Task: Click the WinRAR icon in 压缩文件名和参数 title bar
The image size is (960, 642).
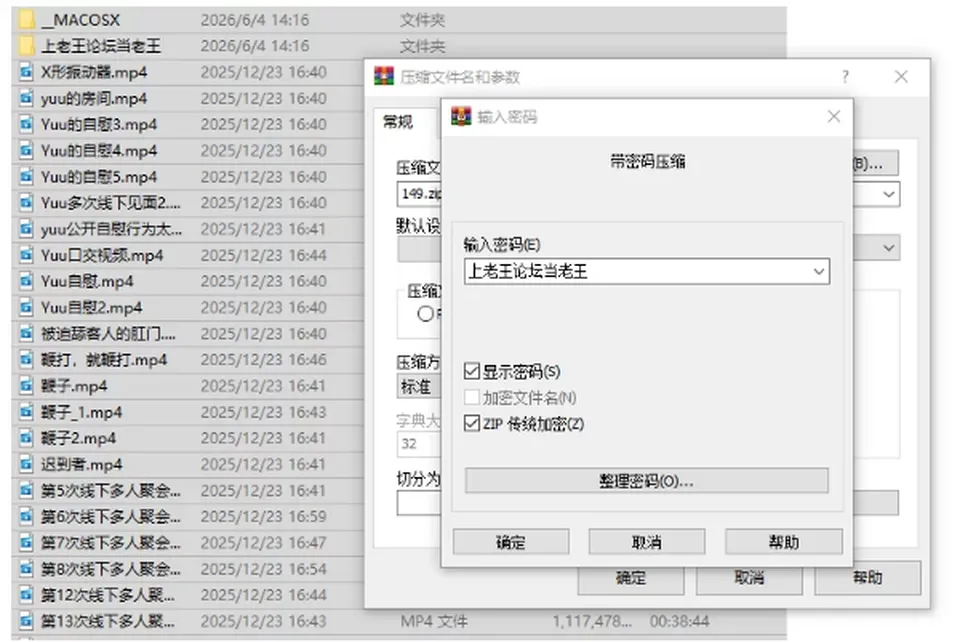Action: pyautogui.click(x=384, y=77)
